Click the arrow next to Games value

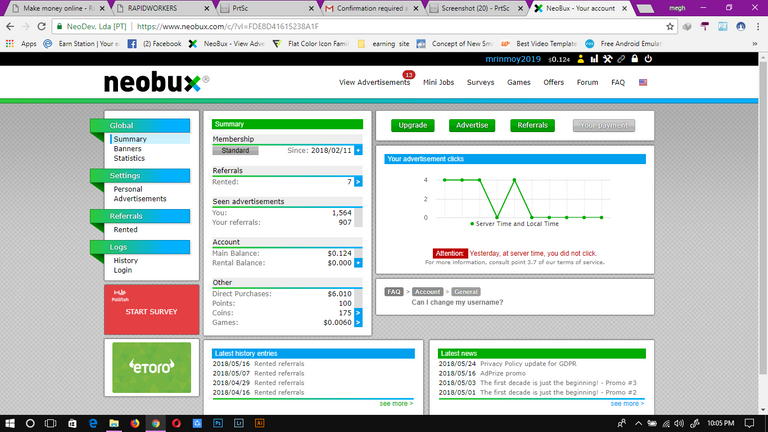[x=359, y=322]
